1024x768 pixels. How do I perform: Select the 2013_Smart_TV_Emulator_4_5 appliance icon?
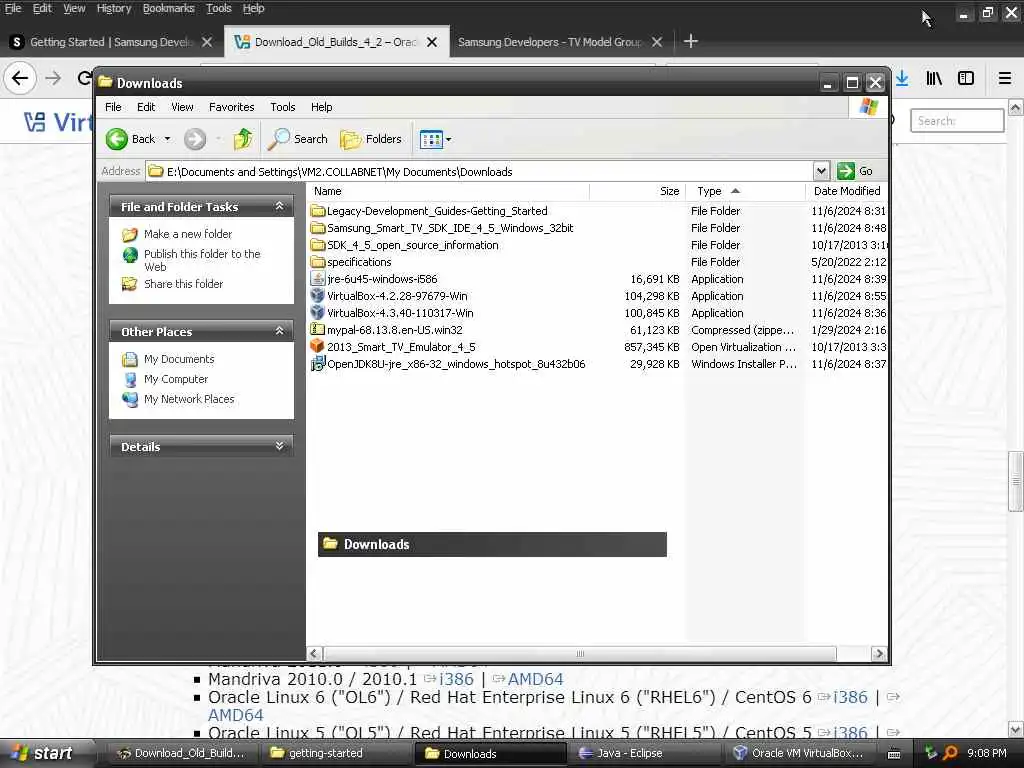click(317, 346)
